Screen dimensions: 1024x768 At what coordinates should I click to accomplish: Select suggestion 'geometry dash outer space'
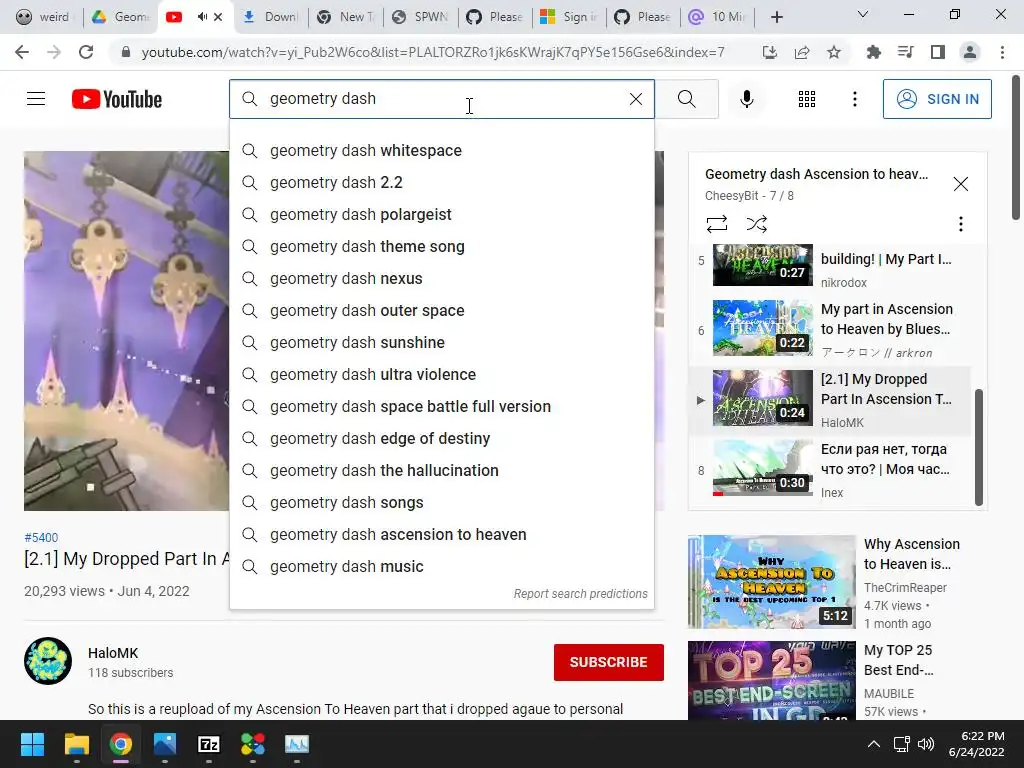pyautogui.click(x=441, y=310)
